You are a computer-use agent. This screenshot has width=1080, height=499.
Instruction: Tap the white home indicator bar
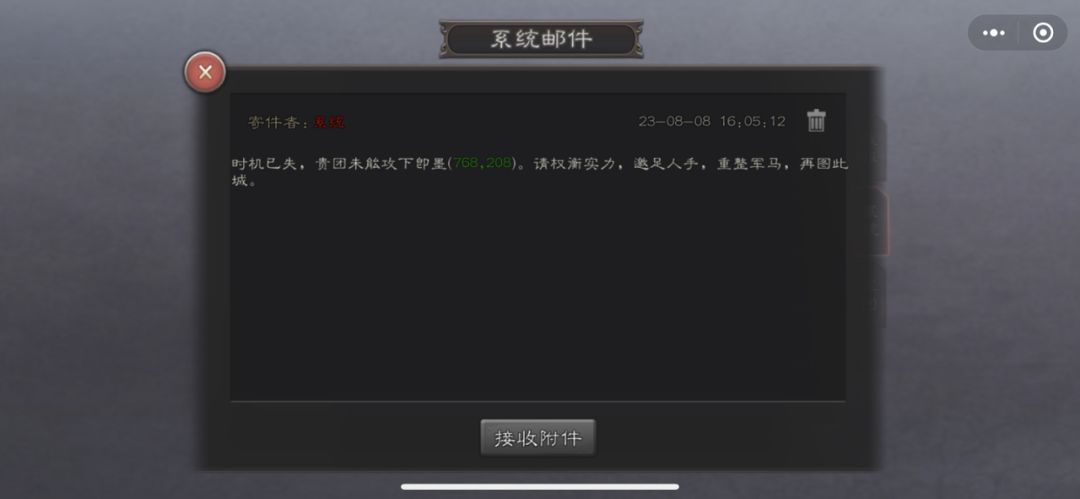pos(540,487)
